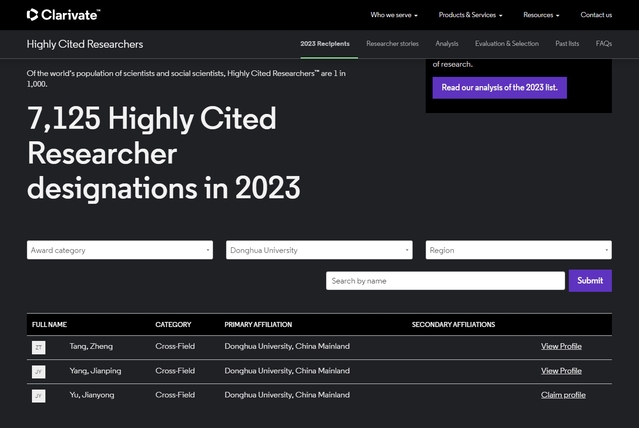
Task: Focus the Search by name field
Action: click(445, 281)
